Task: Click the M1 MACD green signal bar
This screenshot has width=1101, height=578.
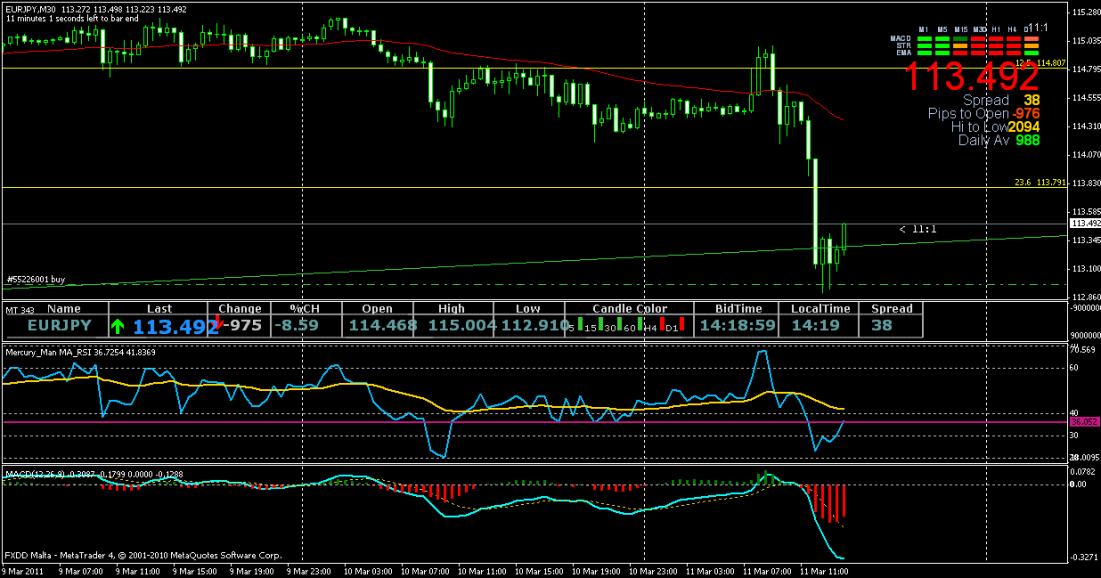Action: pyautogui.click(x=925, y=38)
